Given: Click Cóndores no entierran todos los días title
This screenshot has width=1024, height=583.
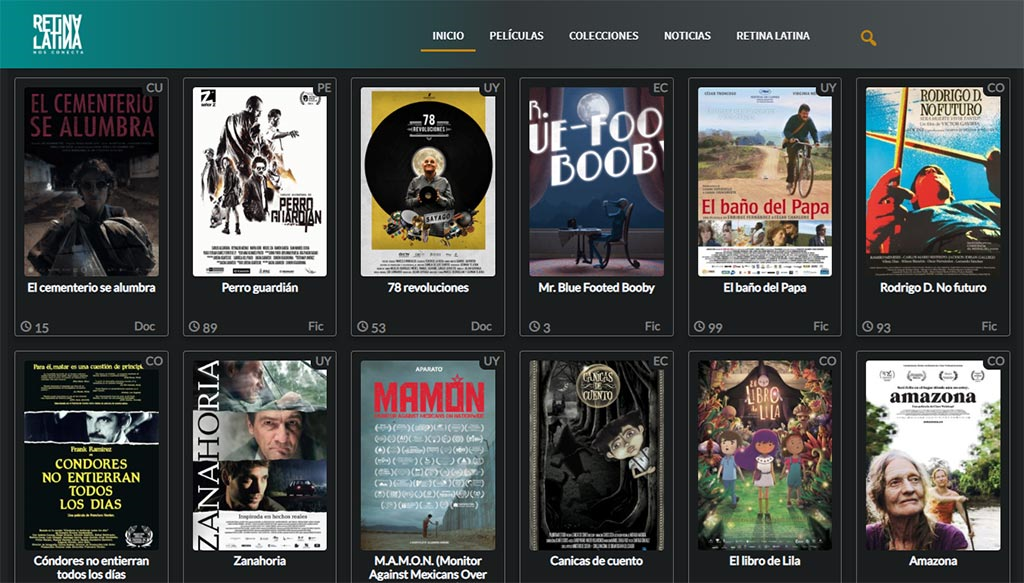Looking at the screenshot, I should point(91,567).
